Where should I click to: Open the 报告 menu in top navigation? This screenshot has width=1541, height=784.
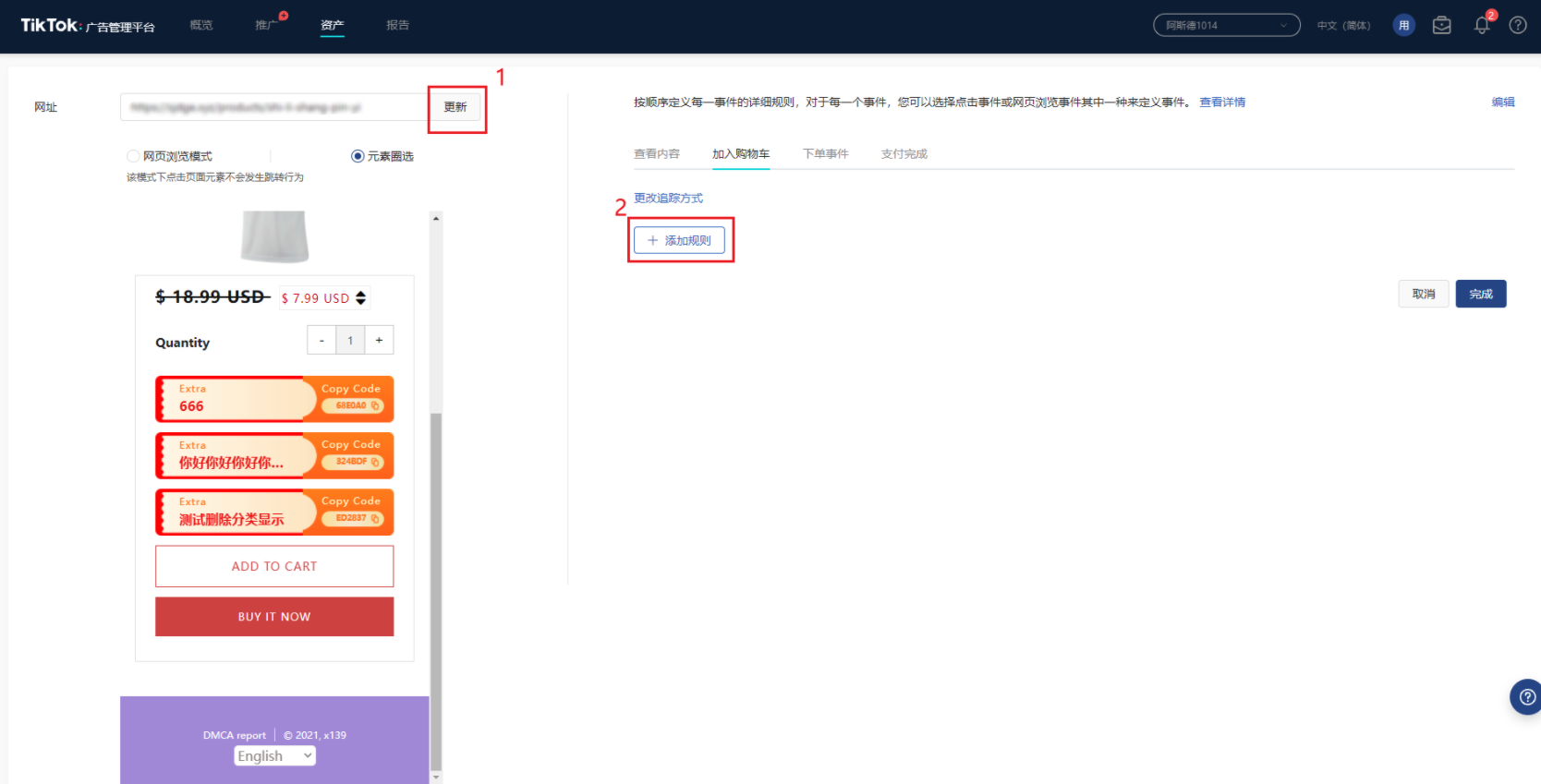point(397,26)
